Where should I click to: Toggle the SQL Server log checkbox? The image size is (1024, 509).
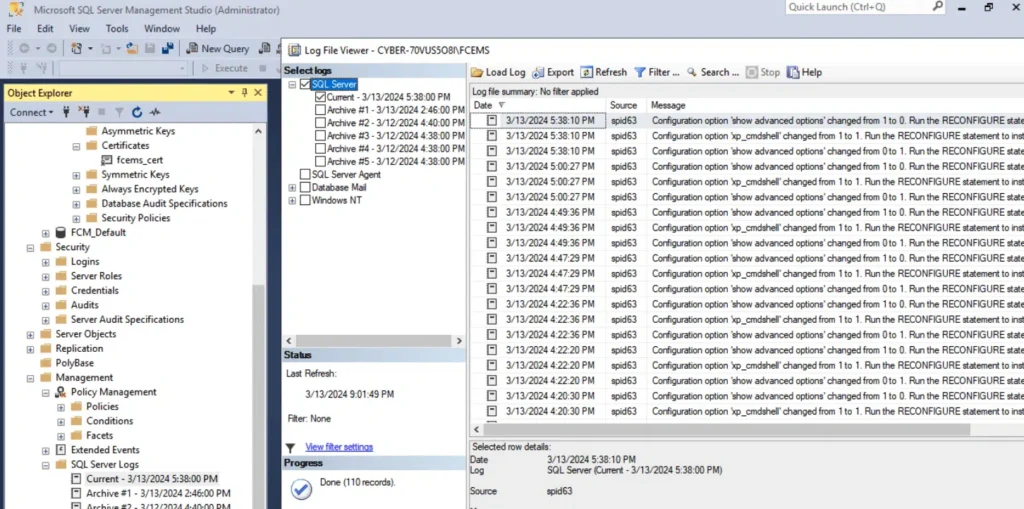point(305,84)
